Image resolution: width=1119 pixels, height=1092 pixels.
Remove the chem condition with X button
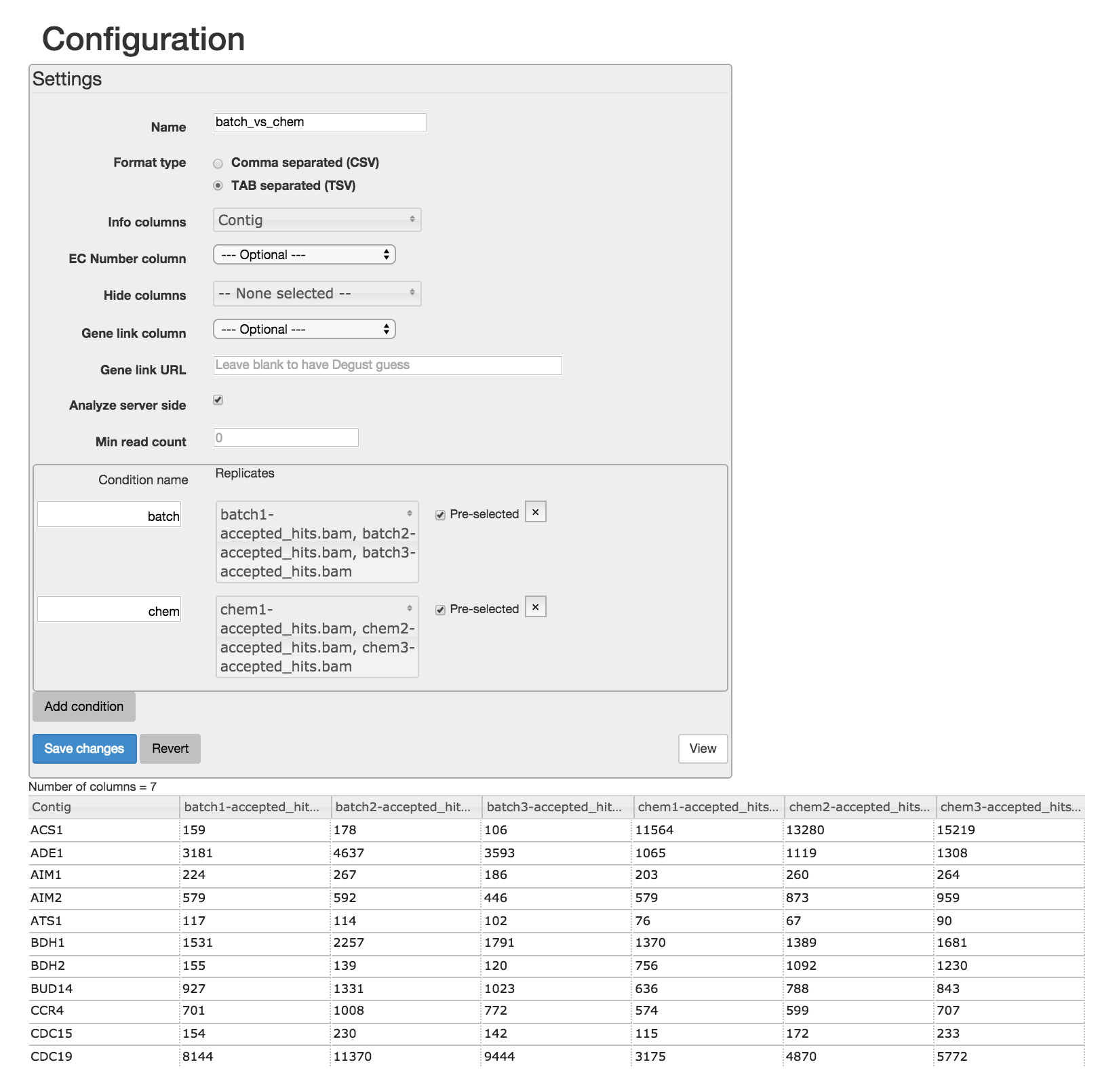(535, 607)
